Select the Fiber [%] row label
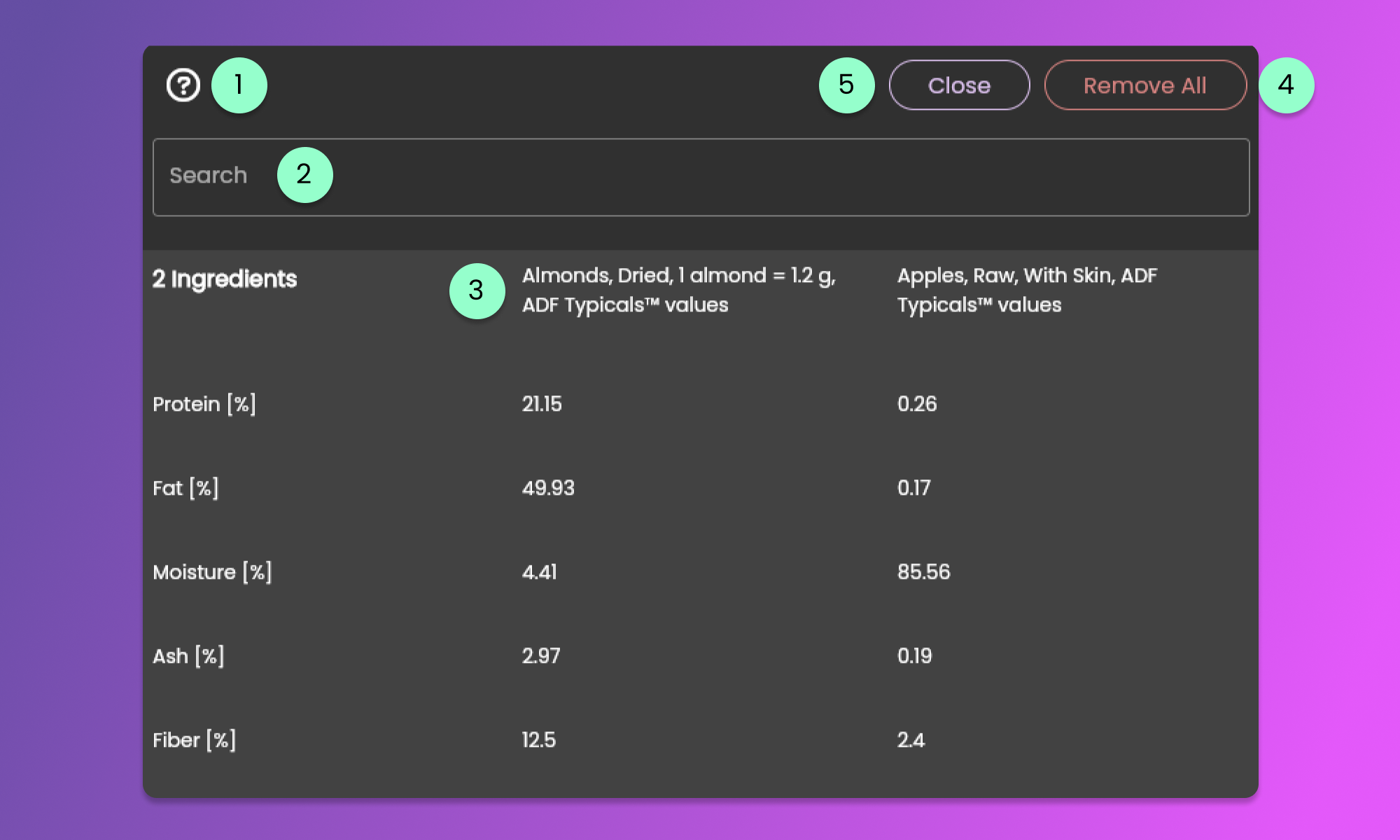This screenshot has height=840, width=1400. coord(194,740)
